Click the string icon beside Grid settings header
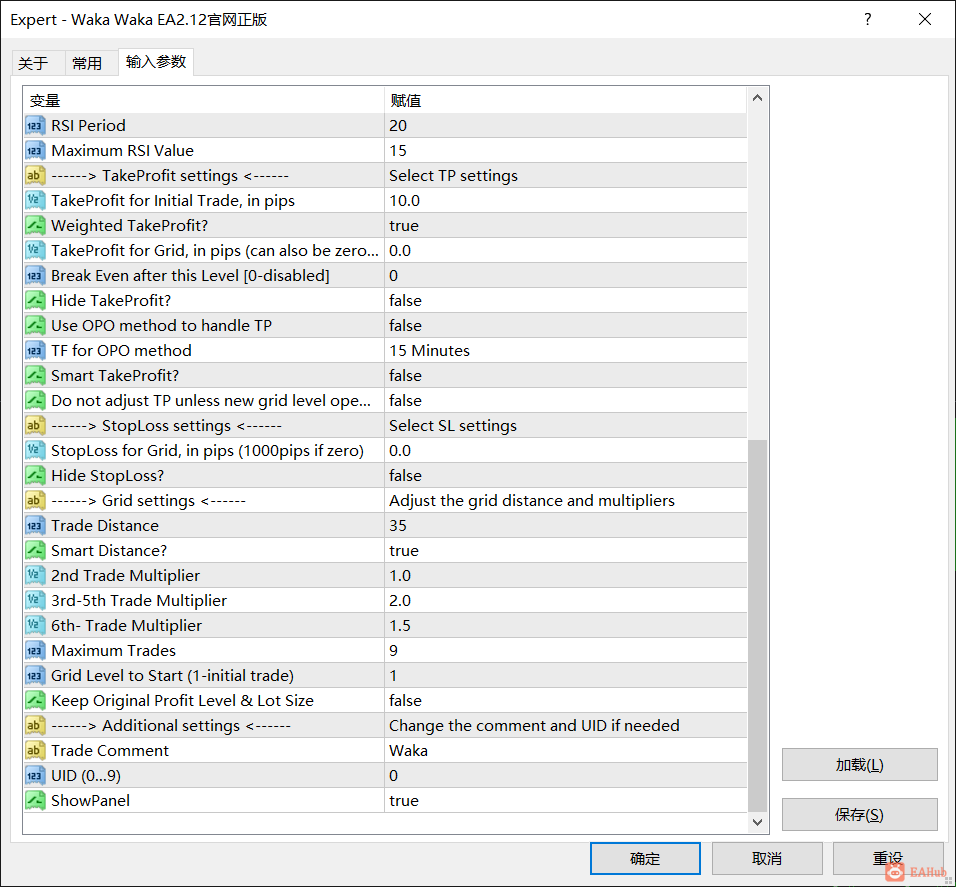The image size is (956, 887). coord(35,500)
